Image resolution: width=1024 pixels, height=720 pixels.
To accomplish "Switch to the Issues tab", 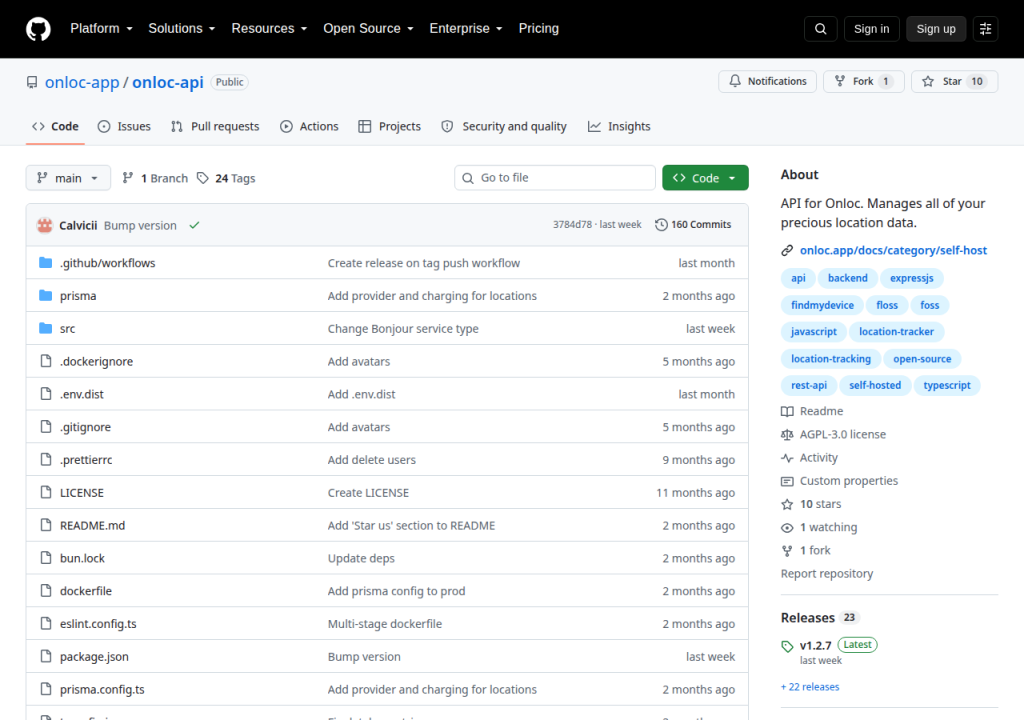I will click(x=124, y=127).
